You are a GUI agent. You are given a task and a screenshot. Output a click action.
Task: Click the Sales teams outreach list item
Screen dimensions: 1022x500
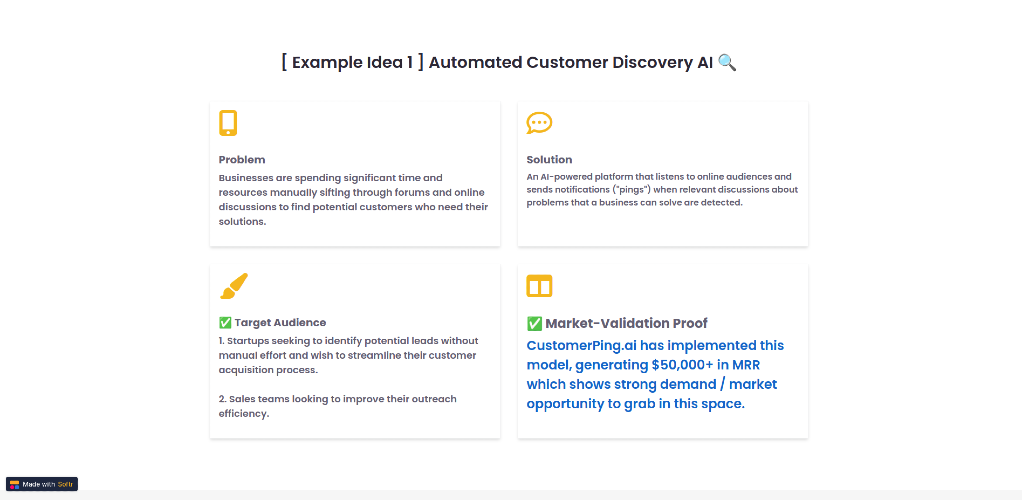(x=338, y=406)
